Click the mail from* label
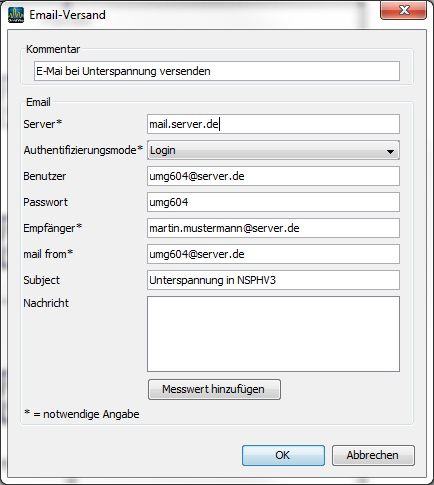 [48, 254]
